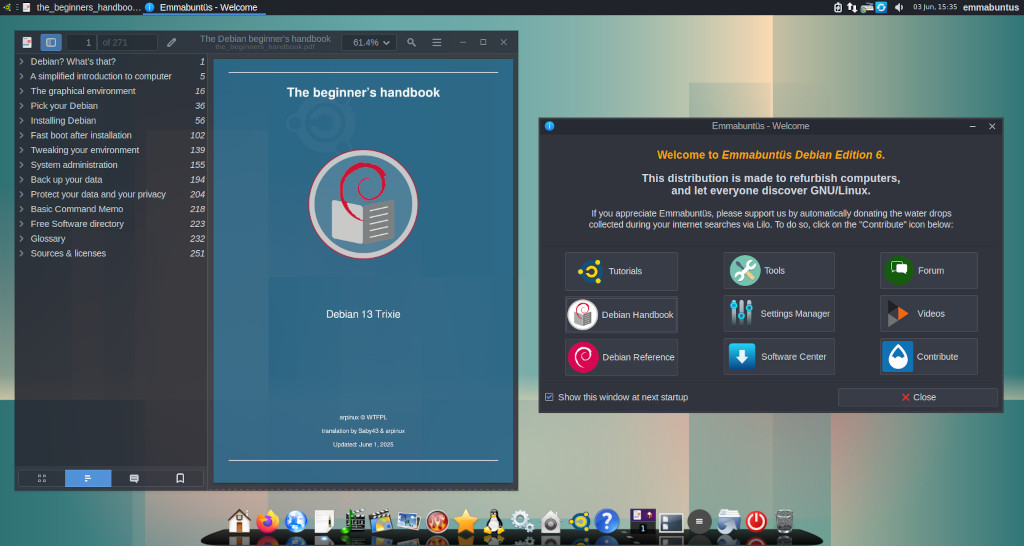Expand 'Debian? What's that?' outline entry
This screenshot has height=546, width=1024.
(22, 61)
